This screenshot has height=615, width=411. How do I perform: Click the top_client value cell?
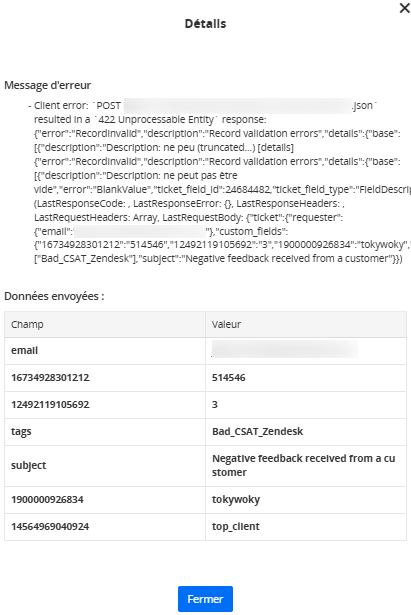pyautogui.click(x=306, y=527)
